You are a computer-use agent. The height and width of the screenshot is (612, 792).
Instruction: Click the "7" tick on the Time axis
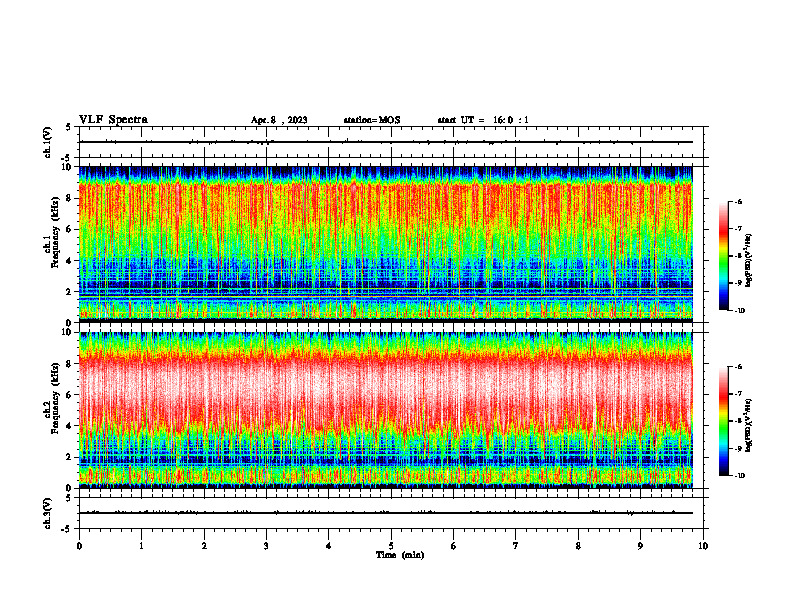pos(516,546)
